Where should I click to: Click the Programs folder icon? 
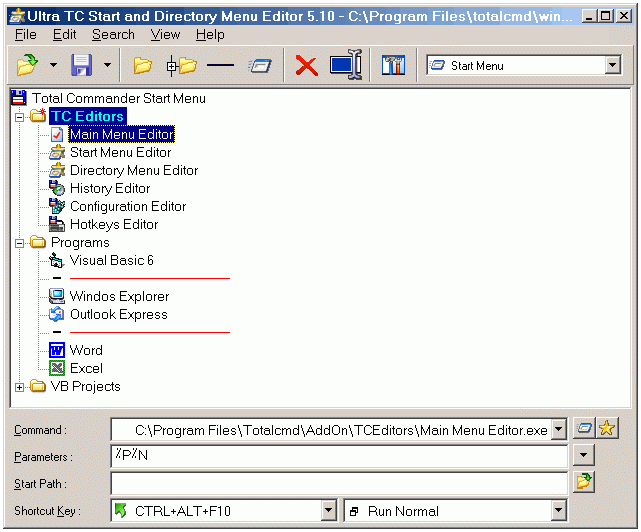[38, 242]
